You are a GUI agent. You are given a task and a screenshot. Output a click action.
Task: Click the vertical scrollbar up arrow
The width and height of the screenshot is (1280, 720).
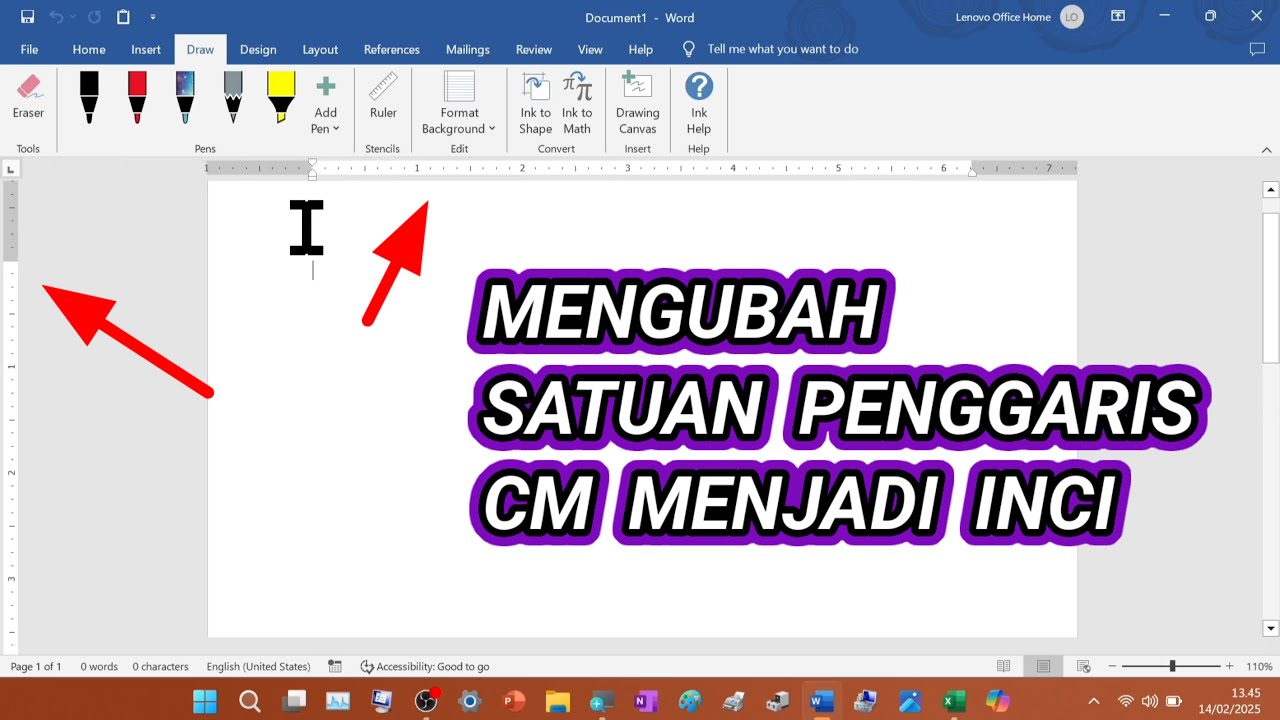pos(1271,190)
